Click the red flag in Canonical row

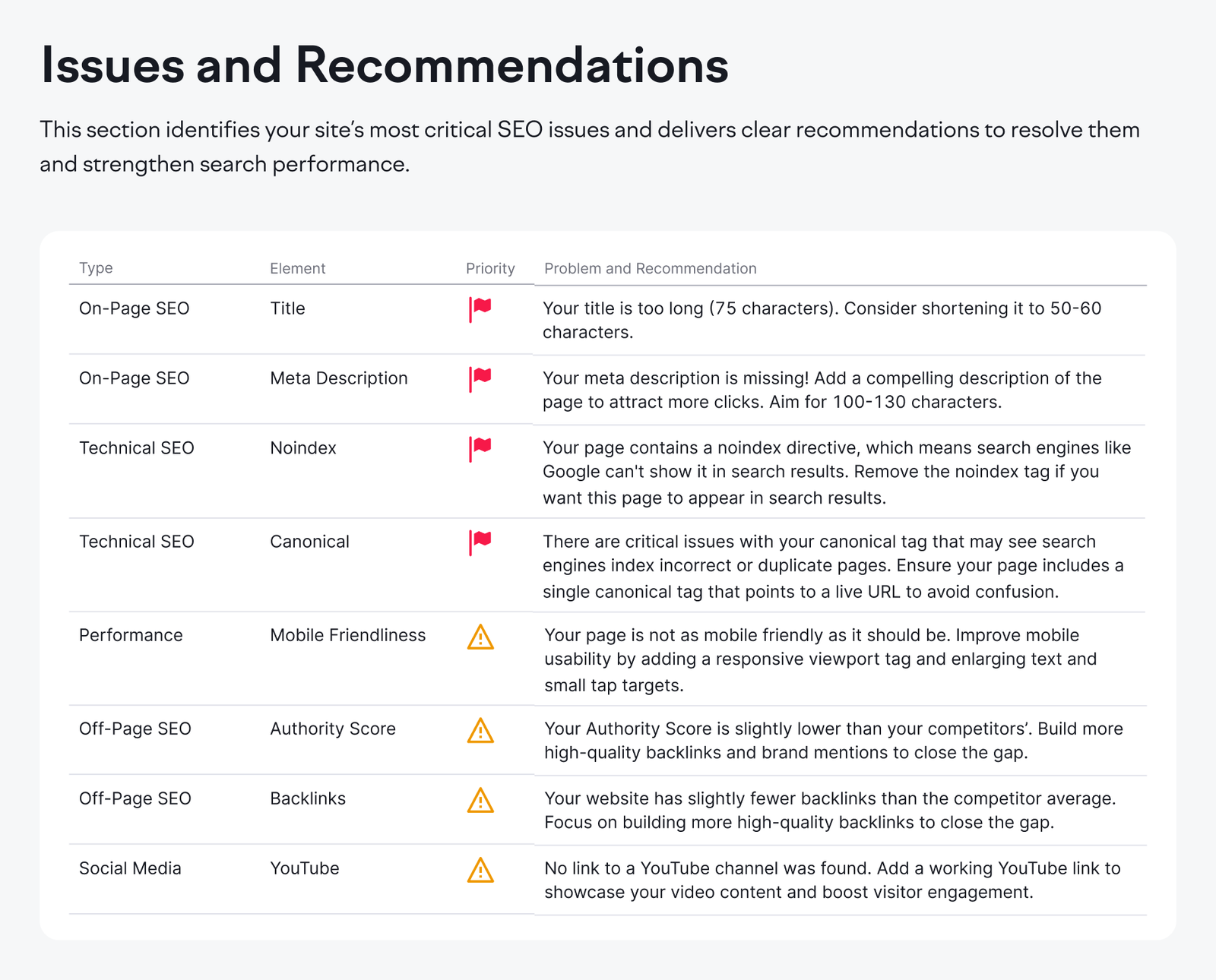[x=480, y=542]
